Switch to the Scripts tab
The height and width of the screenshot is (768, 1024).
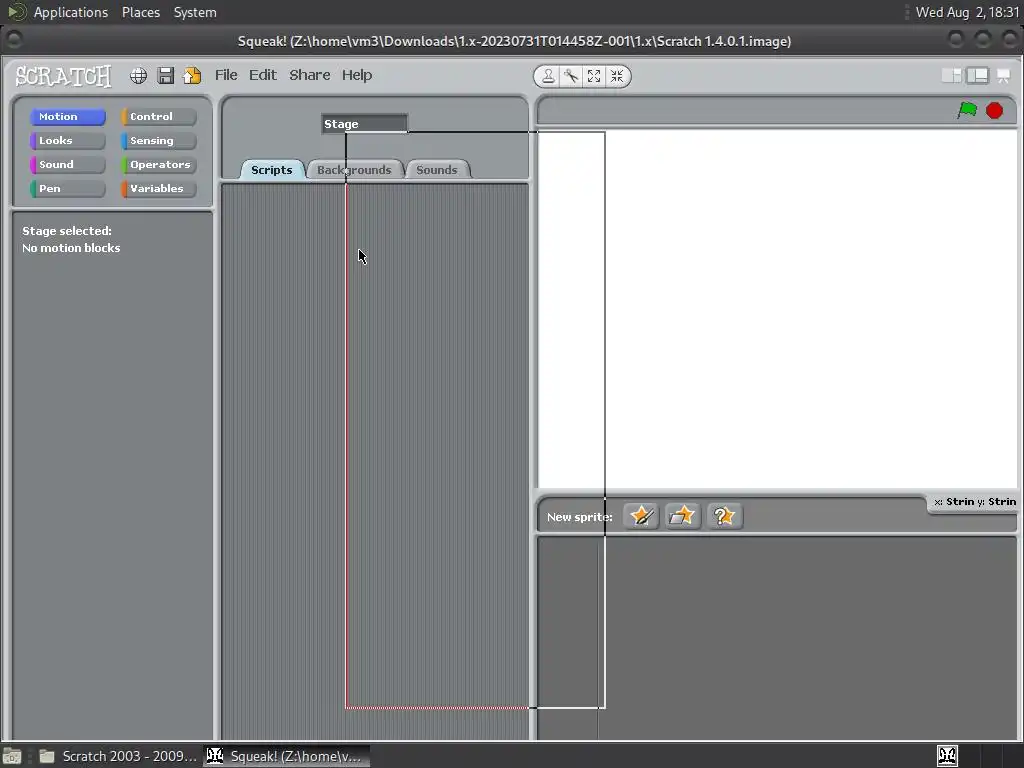[272, 170]
